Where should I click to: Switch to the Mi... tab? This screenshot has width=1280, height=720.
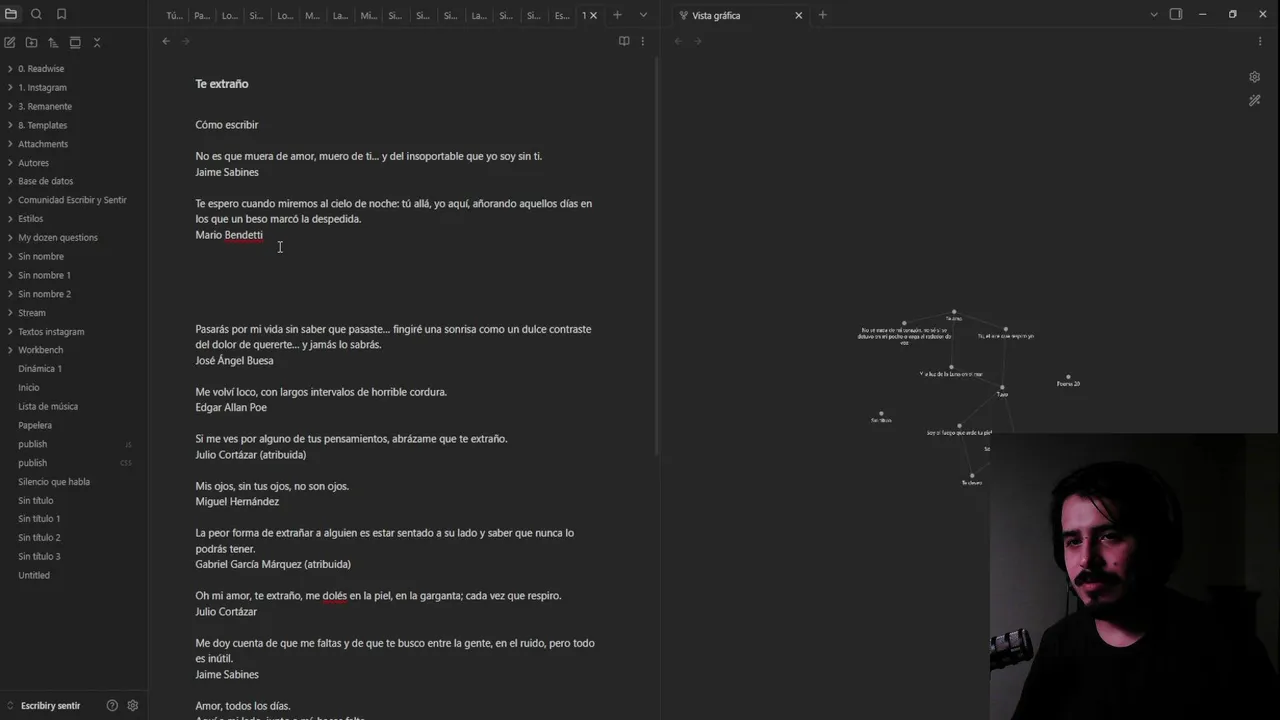(368, 15)
